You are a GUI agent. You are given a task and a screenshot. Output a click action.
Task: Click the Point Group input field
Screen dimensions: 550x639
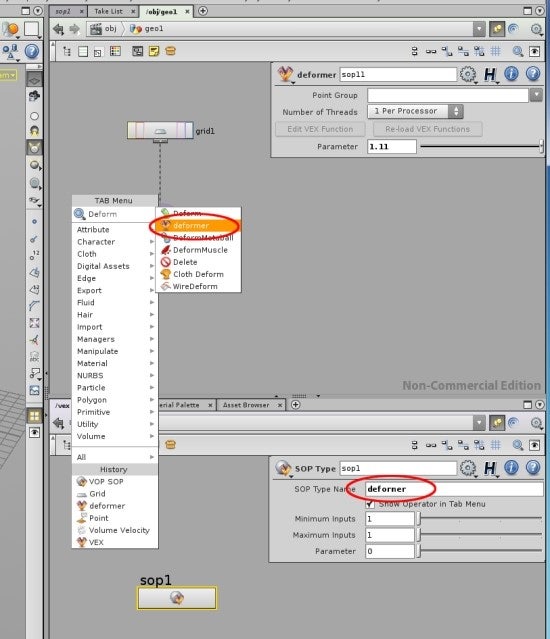[448, 95]
